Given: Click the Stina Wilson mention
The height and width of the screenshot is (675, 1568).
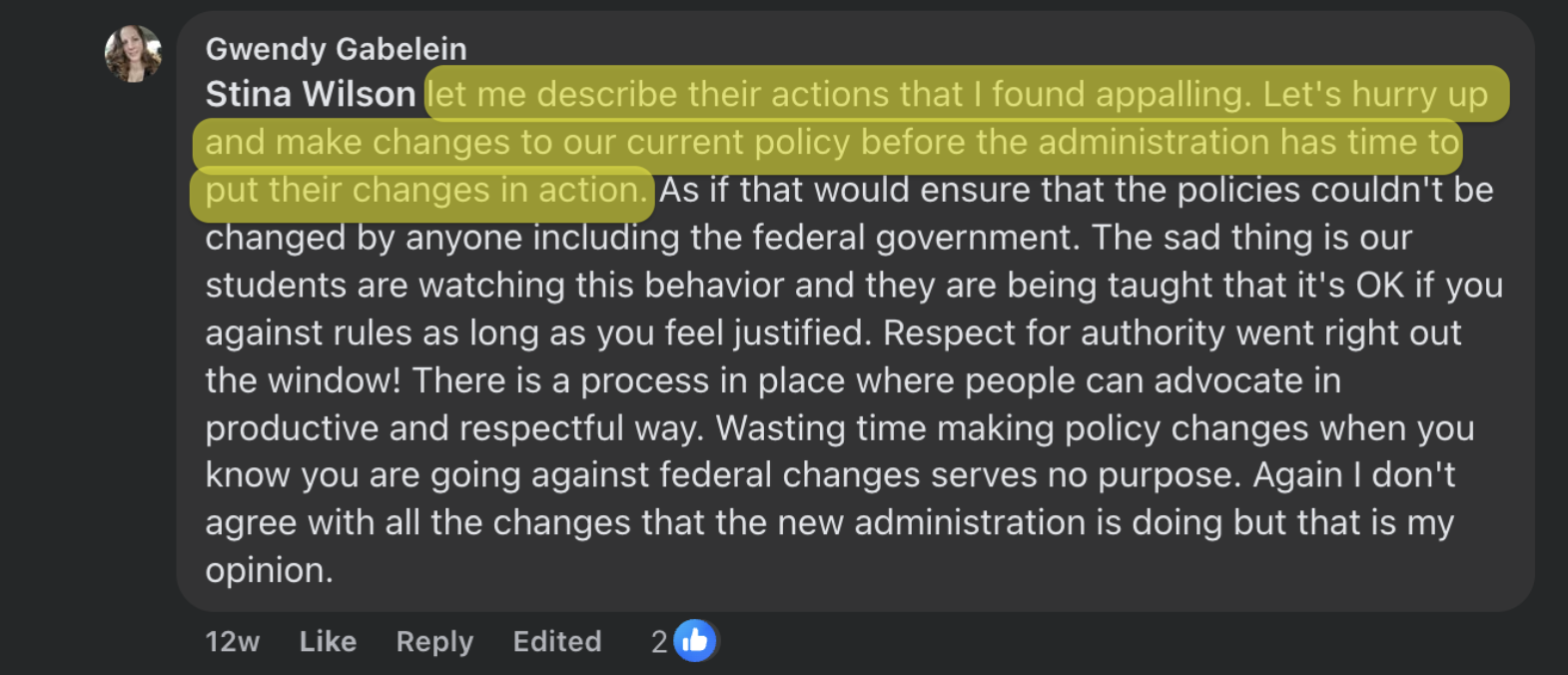Looking at the screenshot, I should (x=310, y=94).
